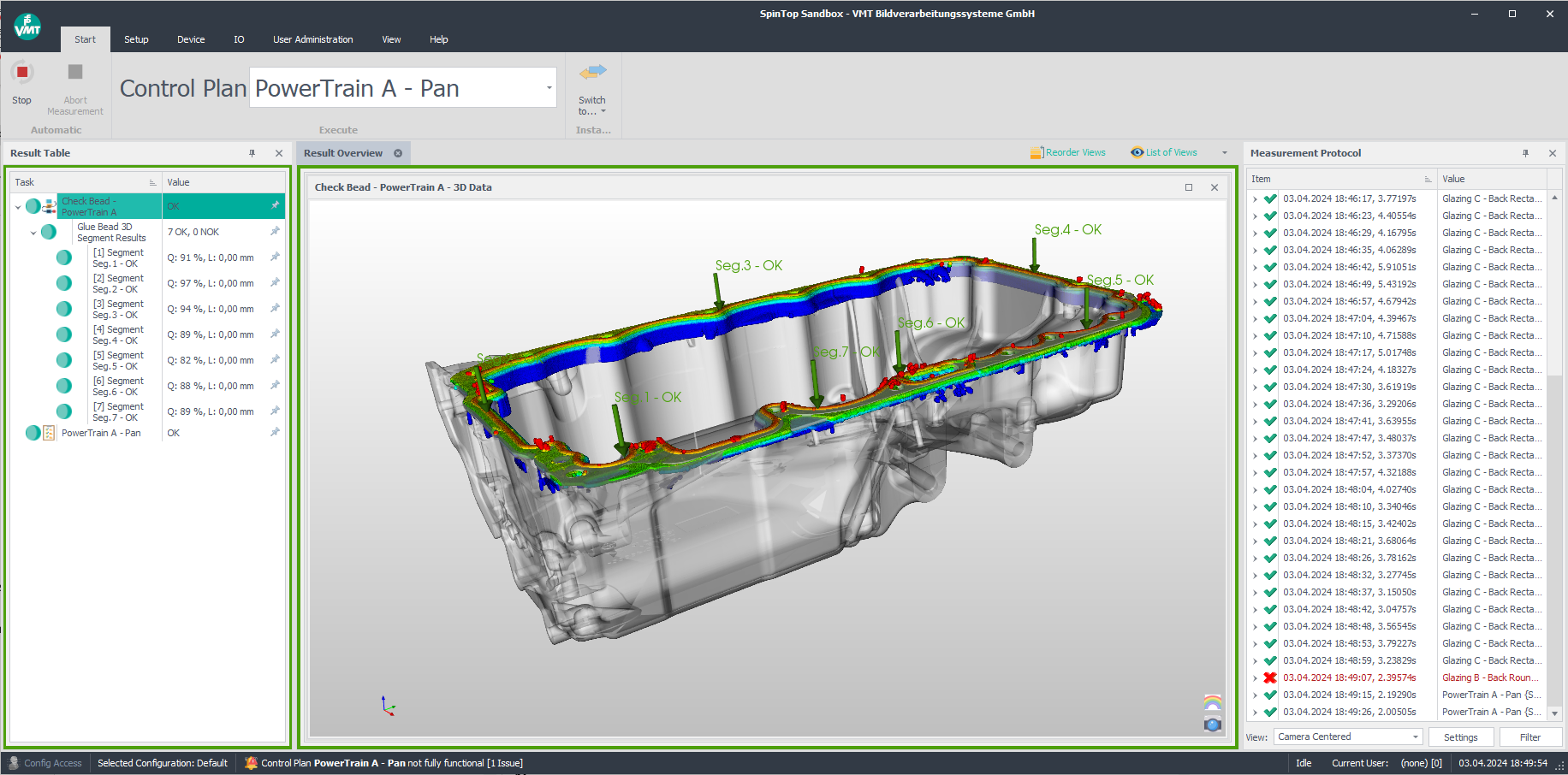Close the Measurement Protocol panel
The height and width of the screenshot is (775, 1568).
click(x=1553, y=153)
